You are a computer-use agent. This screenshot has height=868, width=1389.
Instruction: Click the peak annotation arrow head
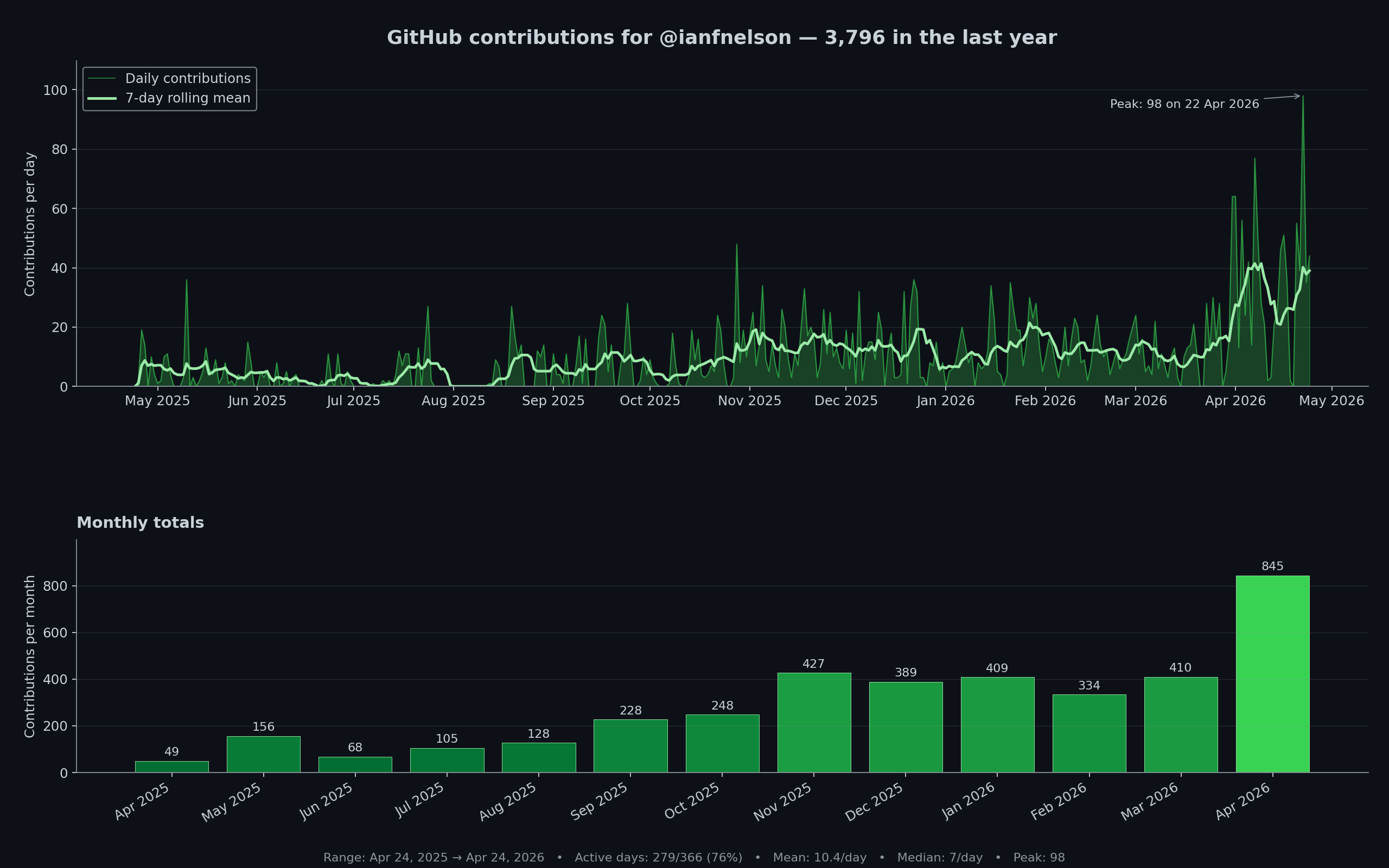pos(1298,96)
